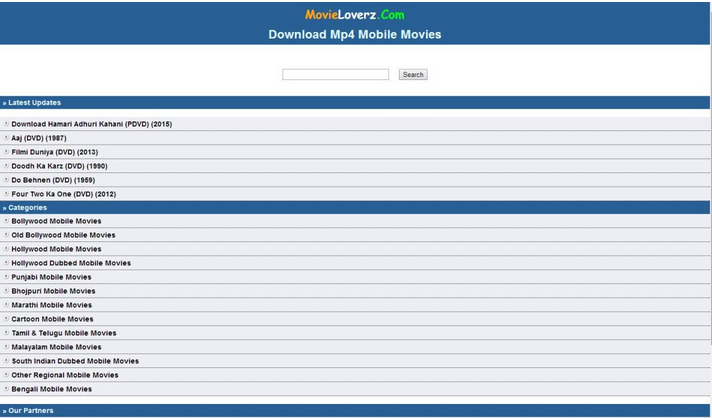Open Filmi Duniya (DVD) (2013) link
The width and height of the screenshot is (712, 418).
pyautogui.click(x=54, y=152)
